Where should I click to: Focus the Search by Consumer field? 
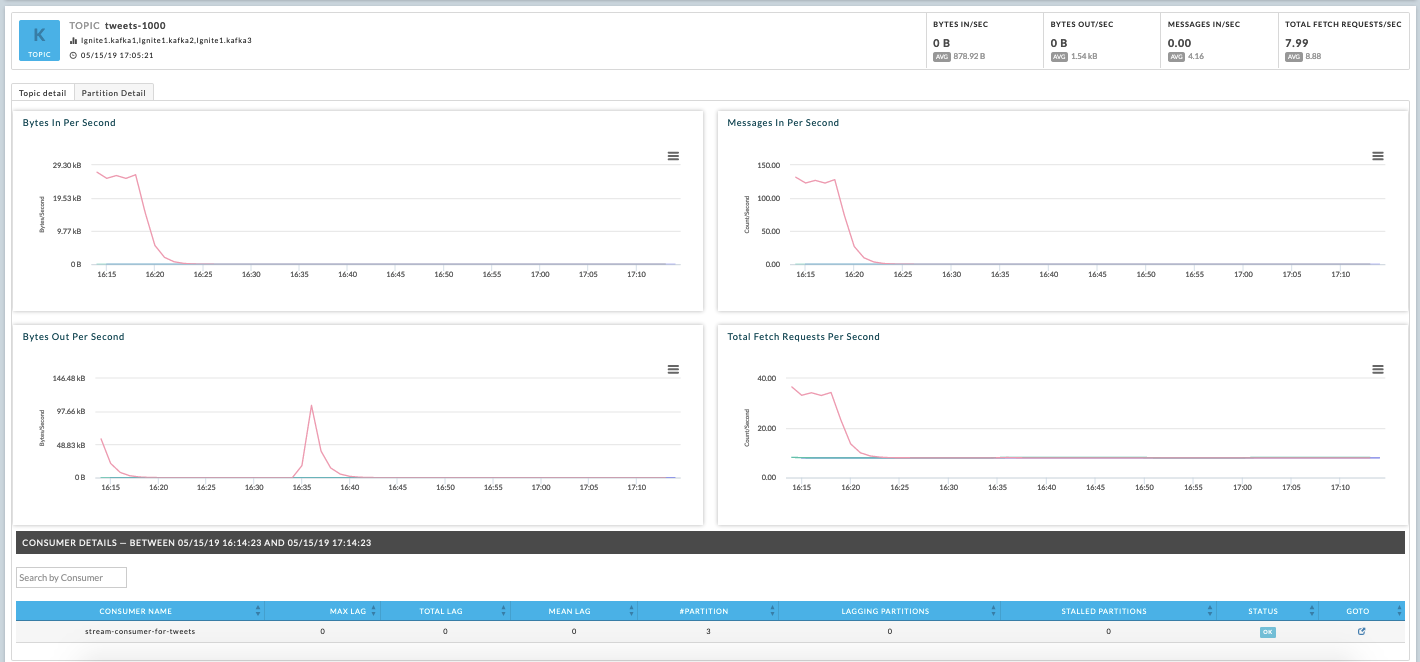click(71, 577)
